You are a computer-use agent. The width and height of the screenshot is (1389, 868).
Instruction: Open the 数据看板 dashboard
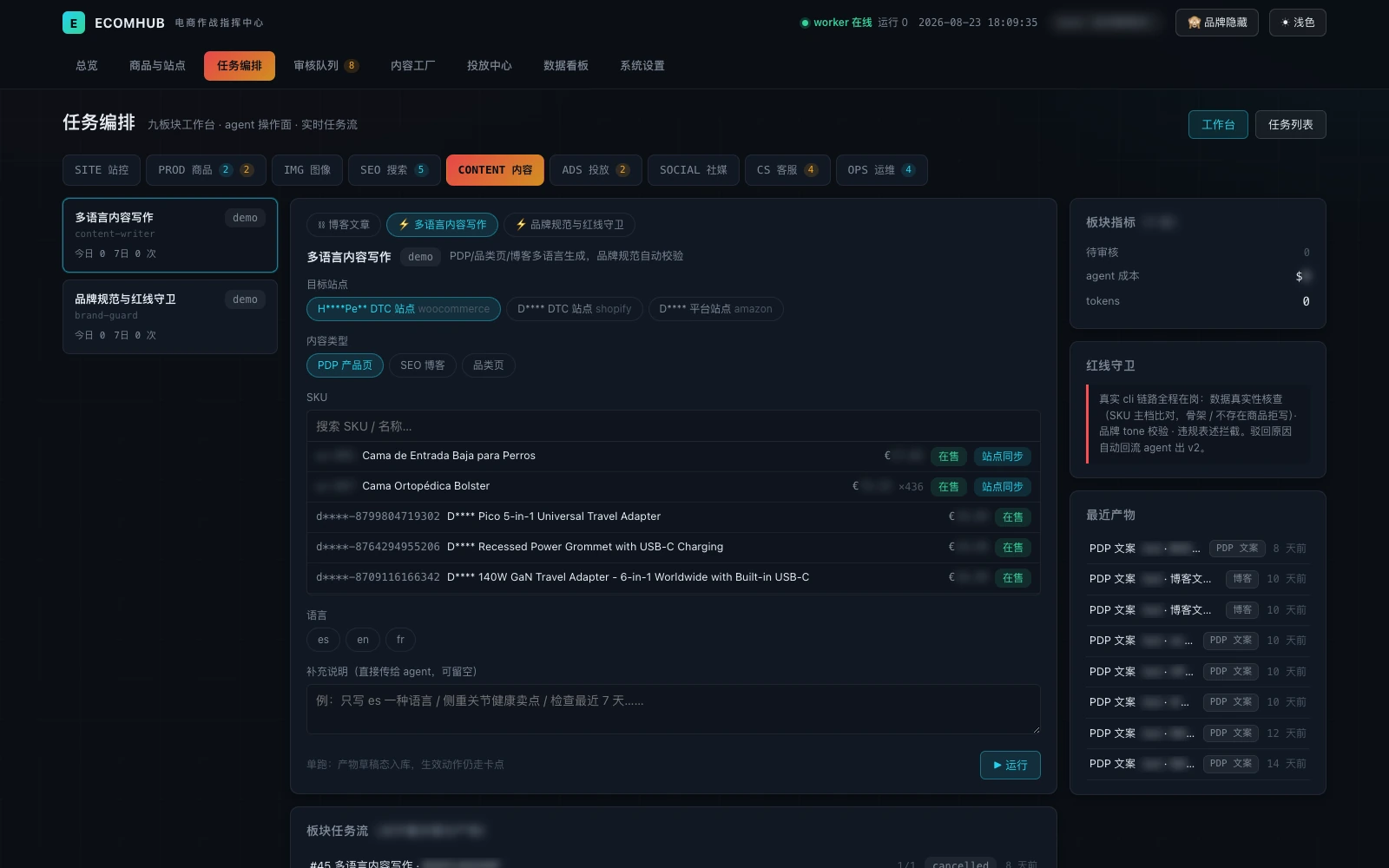(x=565, y=66)
